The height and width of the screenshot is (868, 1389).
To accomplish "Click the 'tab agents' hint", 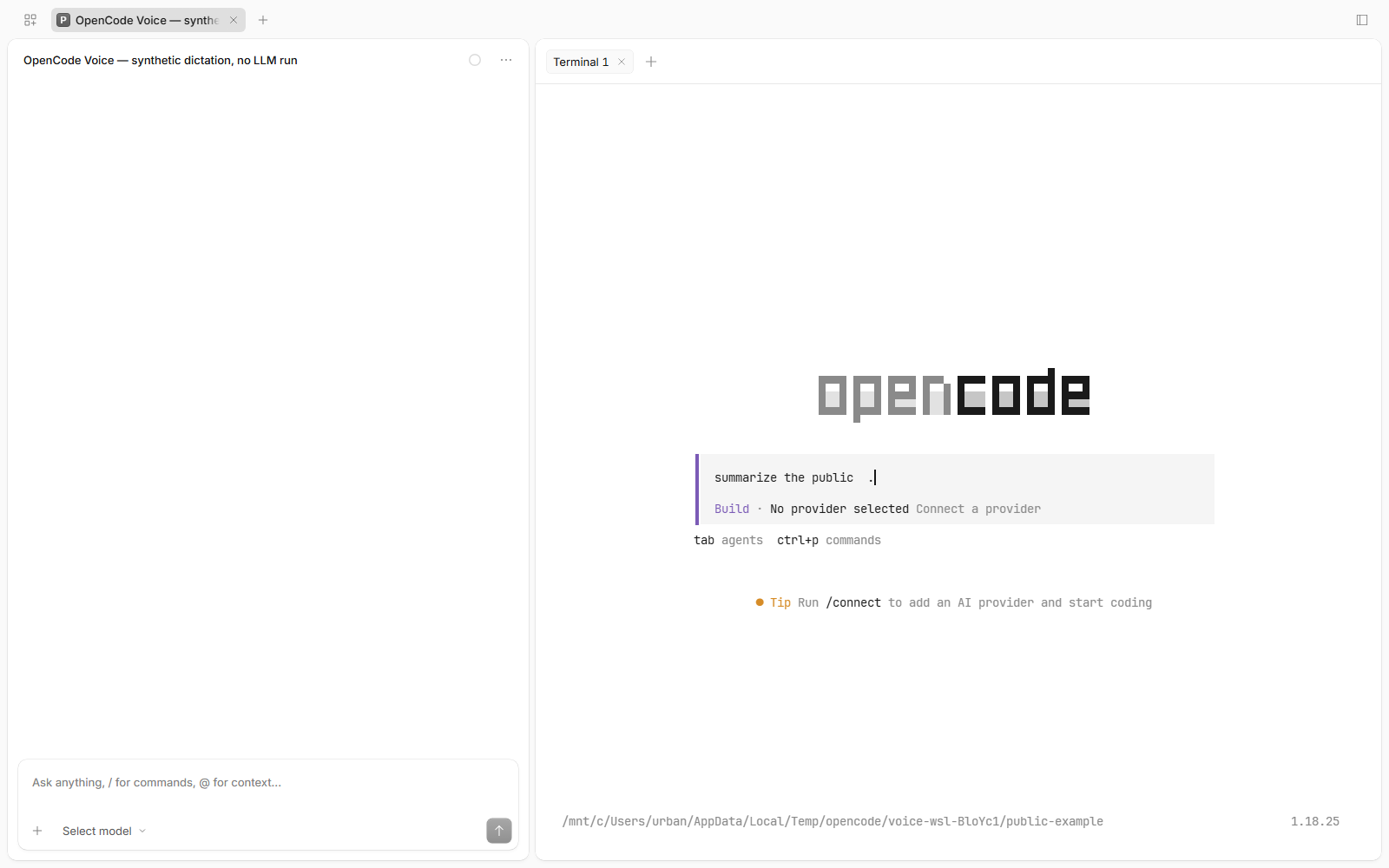I will [728, 540].
